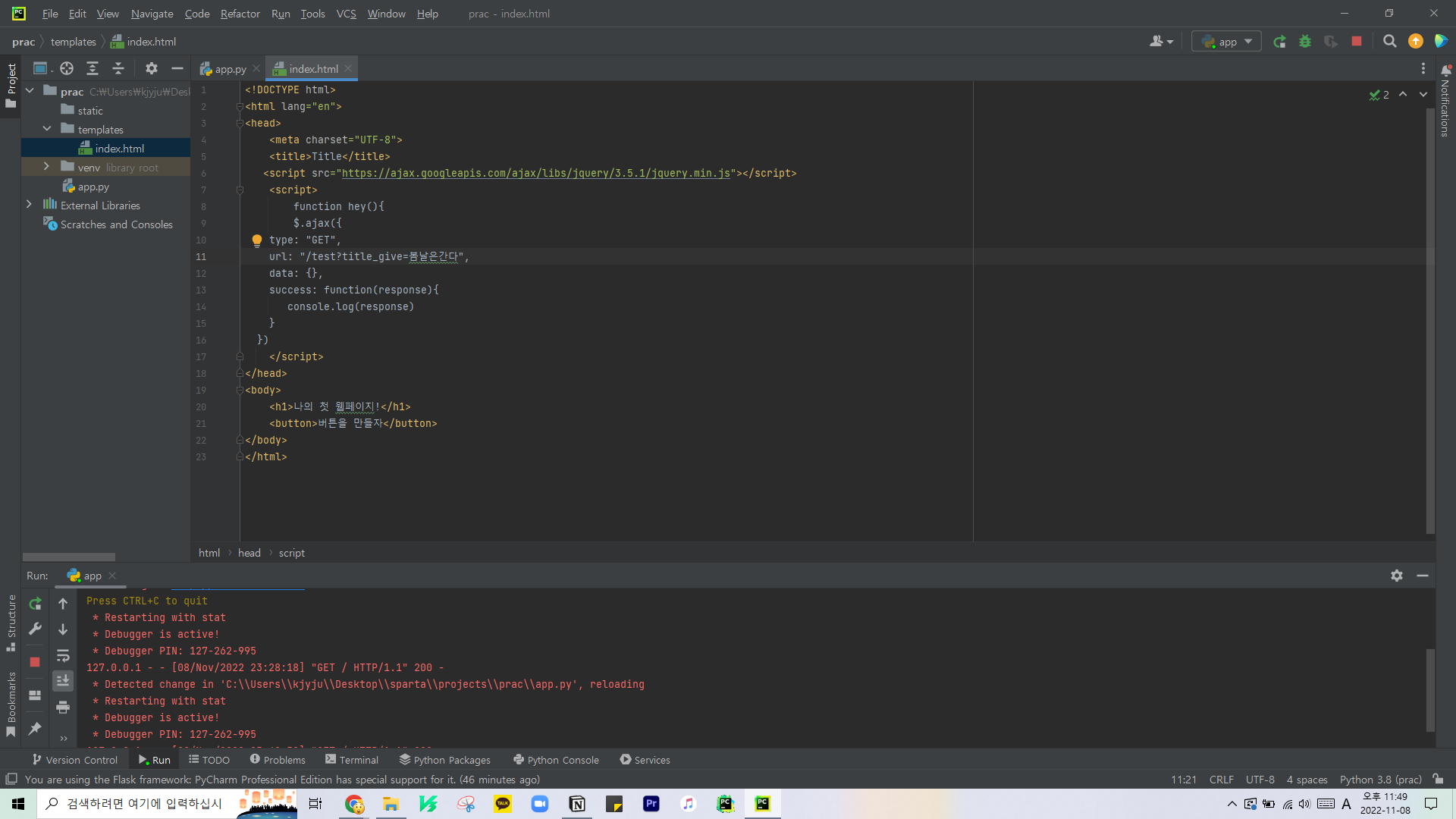Collapse the prac project root
Image resolution: width=1456 pixels, height=819 pixels.
point(30,91)
